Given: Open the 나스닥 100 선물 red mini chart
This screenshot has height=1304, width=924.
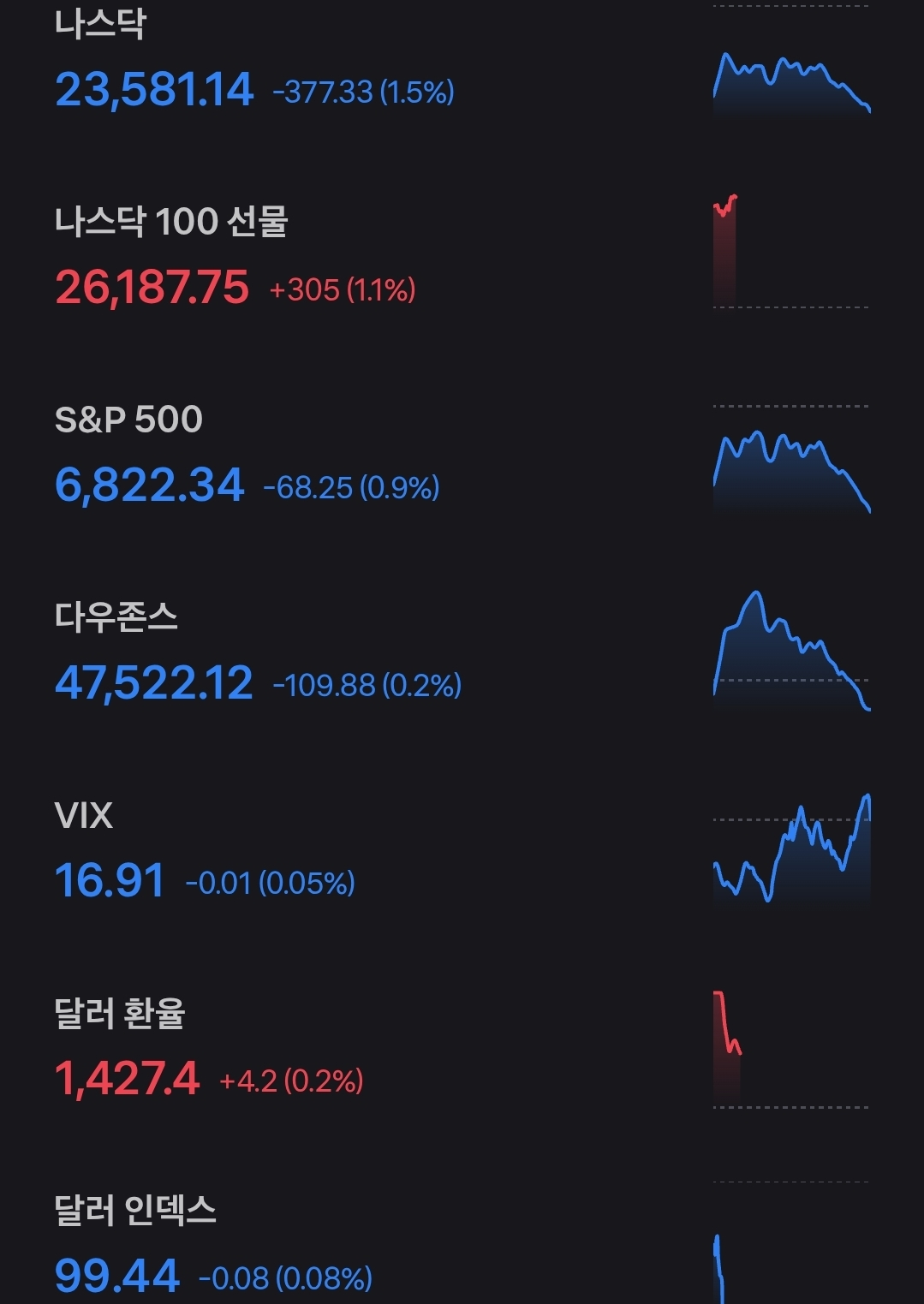Looking at the screenshot, I should 725,248.
